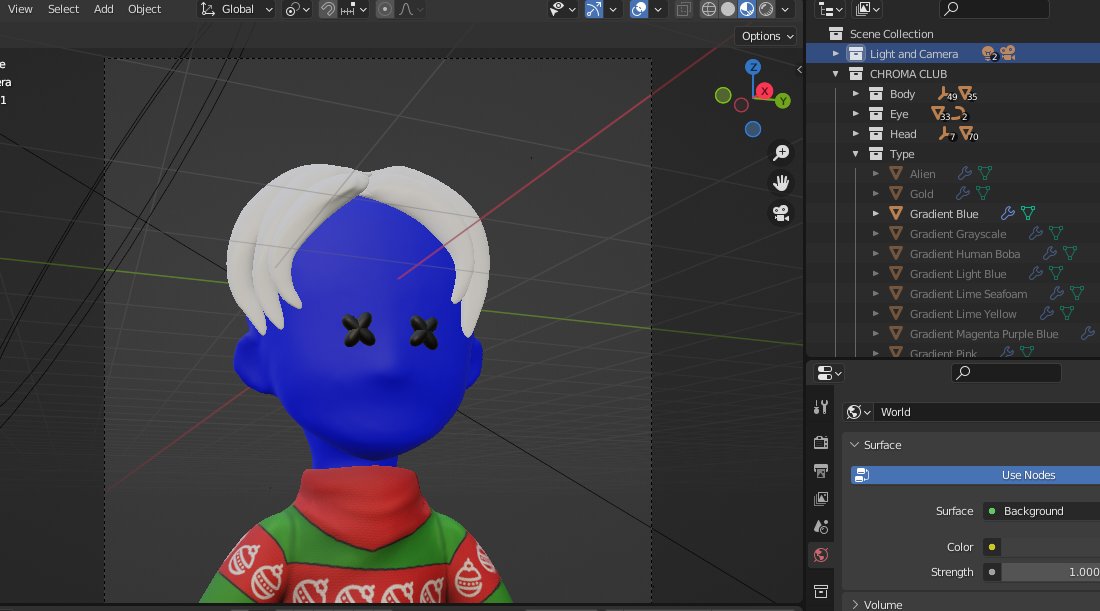The width and height of the screenshot is (1100, 611).
Task: Click the Gradient Blue mesh data icon
Action: (1028, 213)
